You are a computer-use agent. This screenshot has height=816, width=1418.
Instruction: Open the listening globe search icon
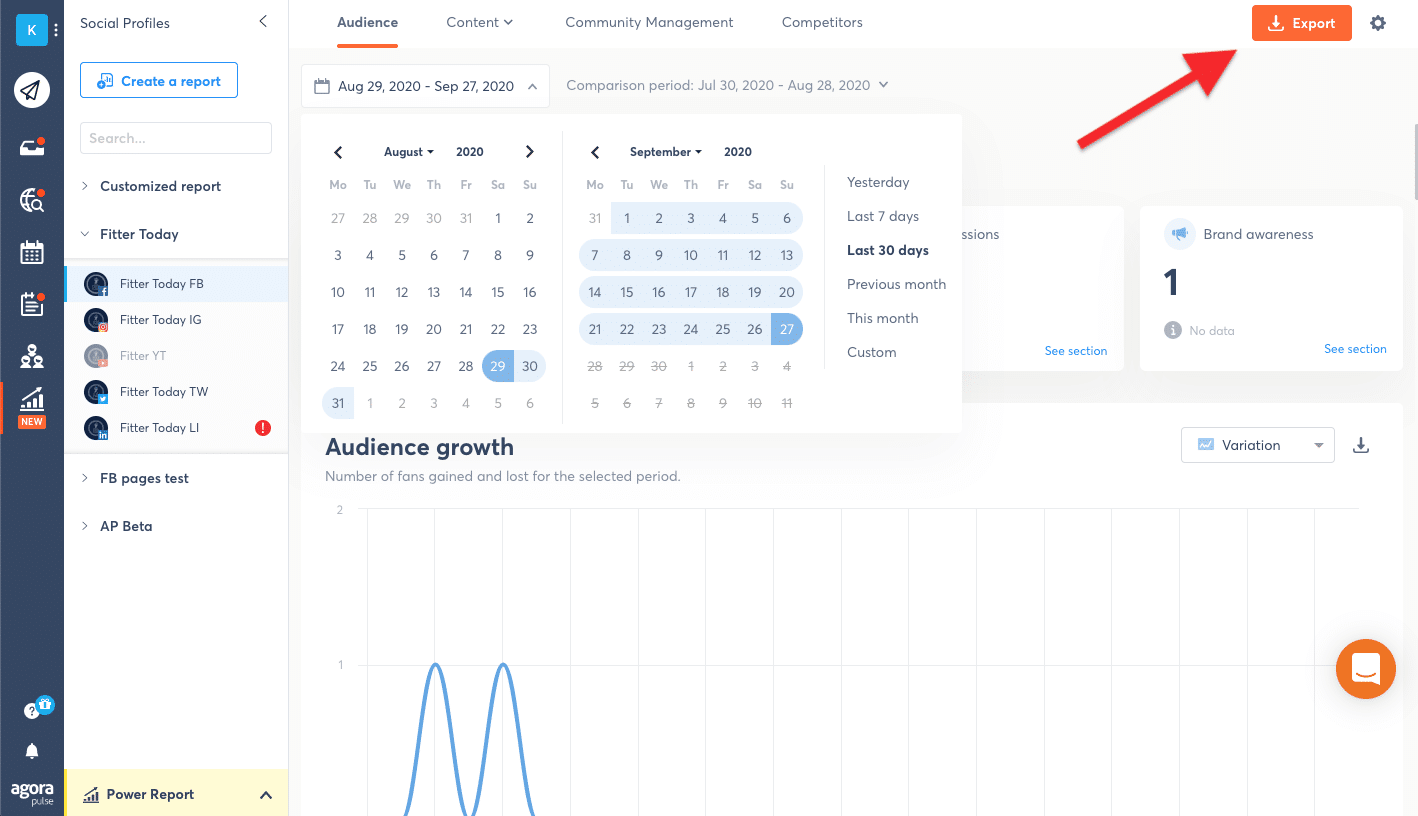pyautogui.click(x=32, y=200)
